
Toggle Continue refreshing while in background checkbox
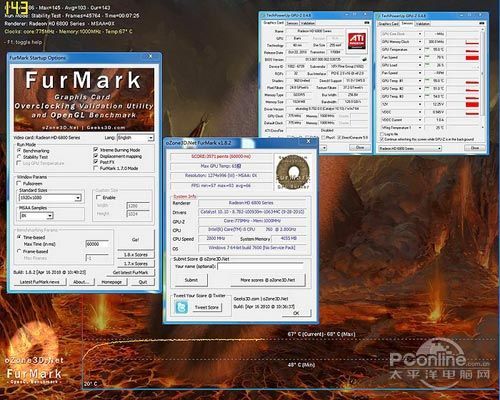point(382,139)
